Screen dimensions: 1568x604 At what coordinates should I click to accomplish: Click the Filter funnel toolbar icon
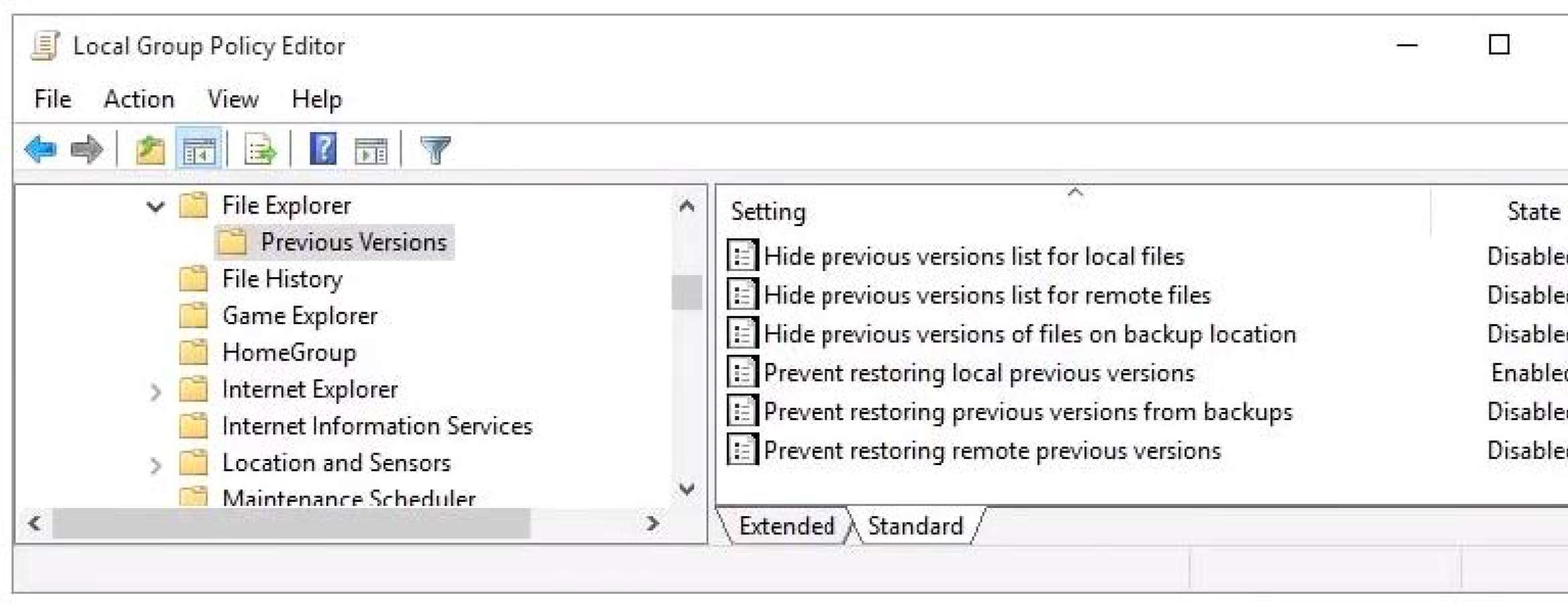point(435,150)
